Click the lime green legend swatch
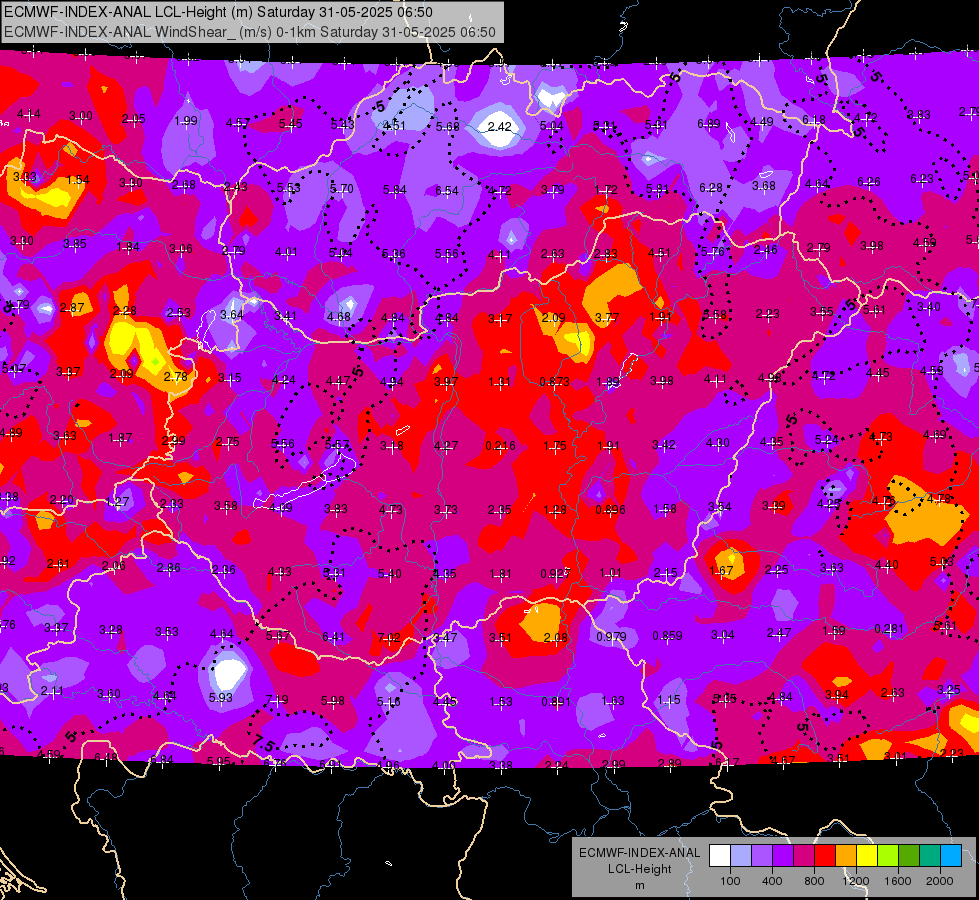 888,856
